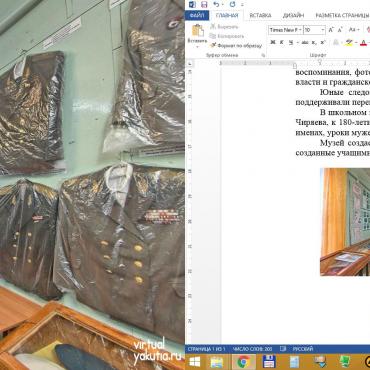Viewport: 370px width, 370px height.
Task: Click Format Painter (Формат по образцу)
Action: (236, 45)
